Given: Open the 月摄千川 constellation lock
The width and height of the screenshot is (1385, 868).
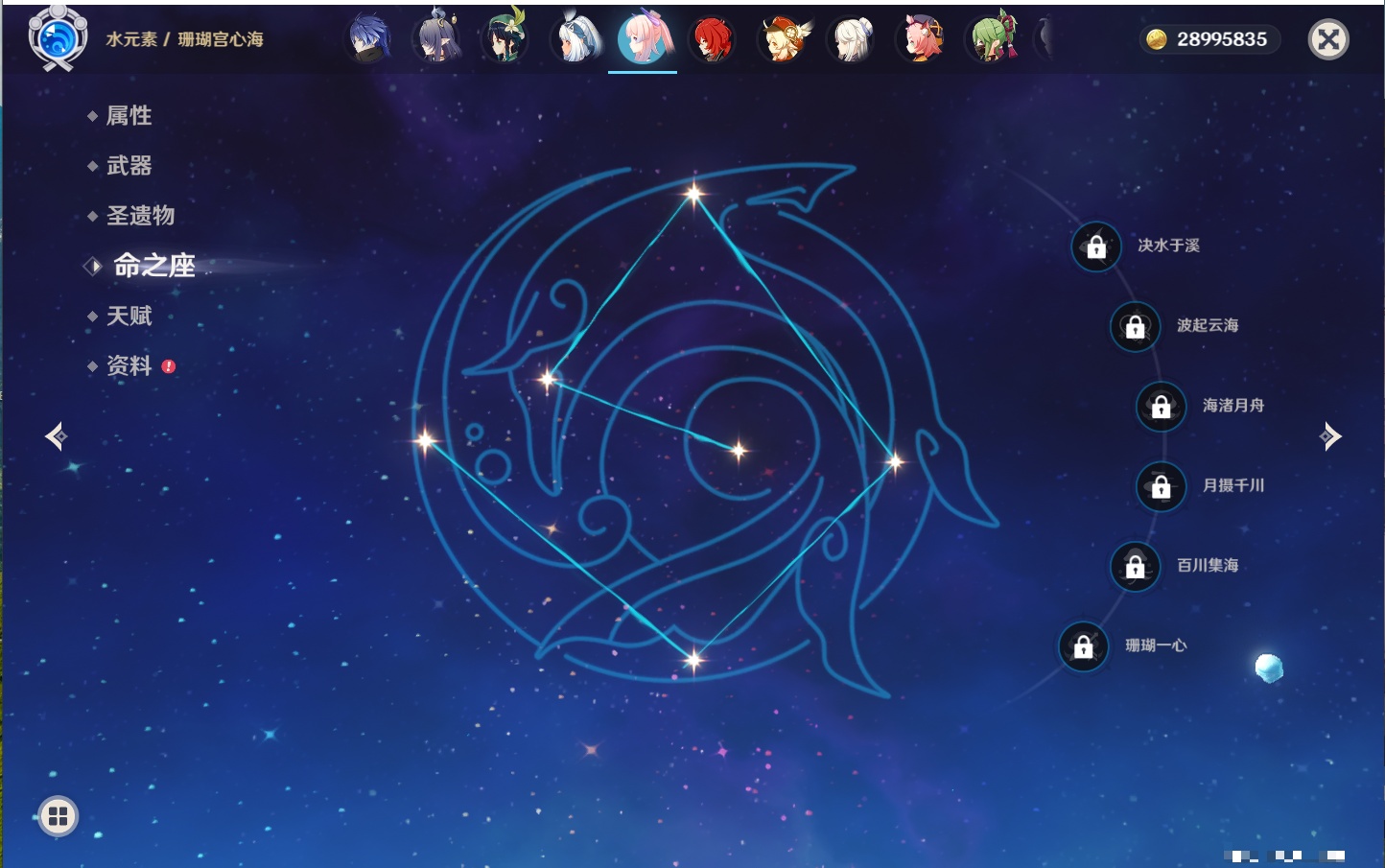Looking at the screenshot, I should (x=1162, y=487).
